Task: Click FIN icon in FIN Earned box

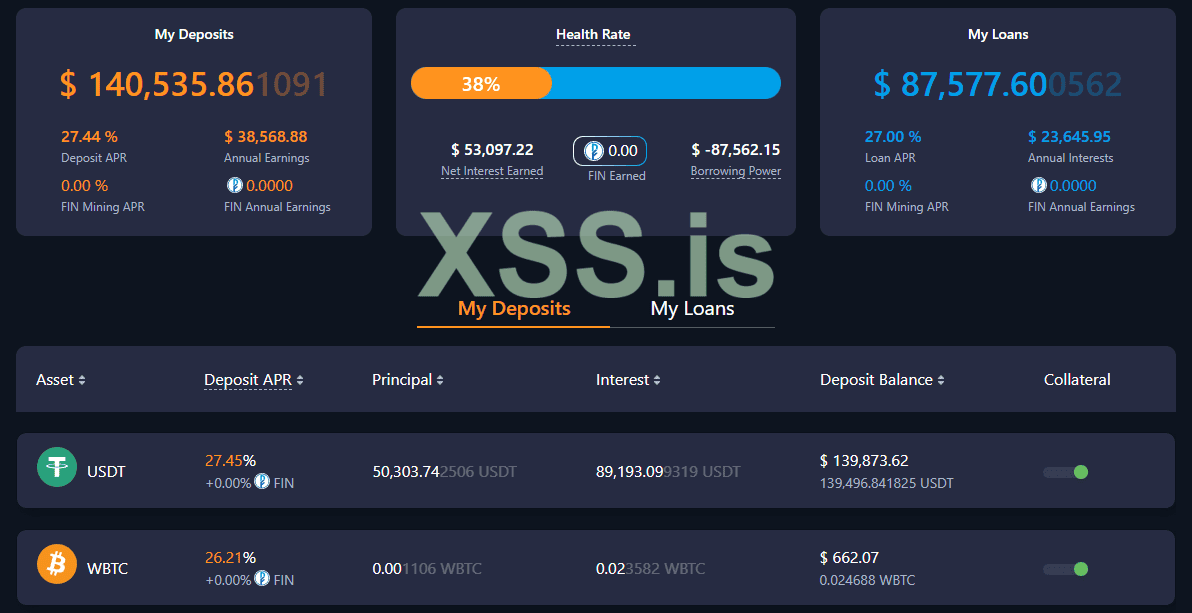Action: pyautogui.click(x=594, y=151)
